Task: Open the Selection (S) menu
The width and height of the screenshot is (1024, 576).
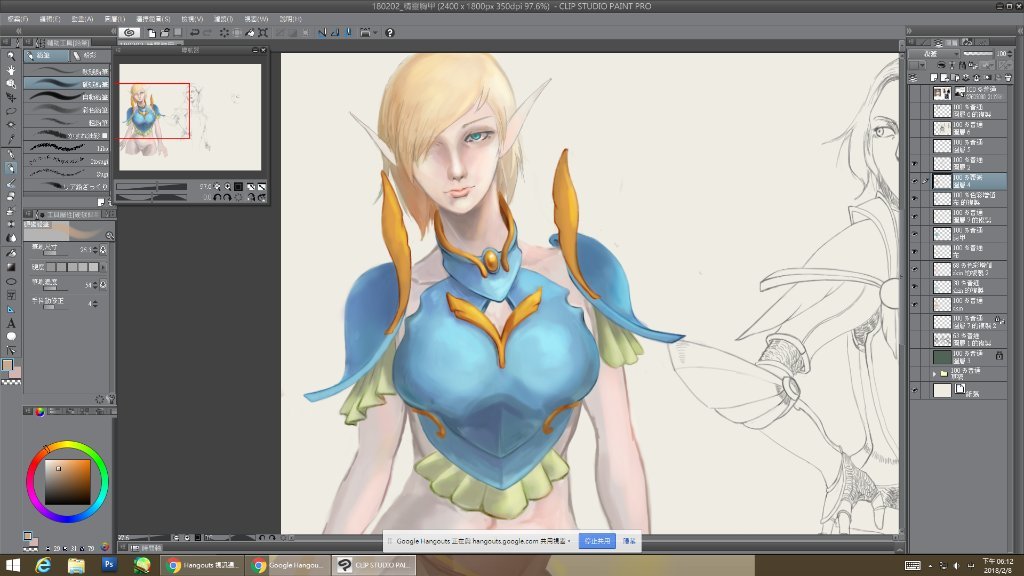Action: [x=153, y=19]
